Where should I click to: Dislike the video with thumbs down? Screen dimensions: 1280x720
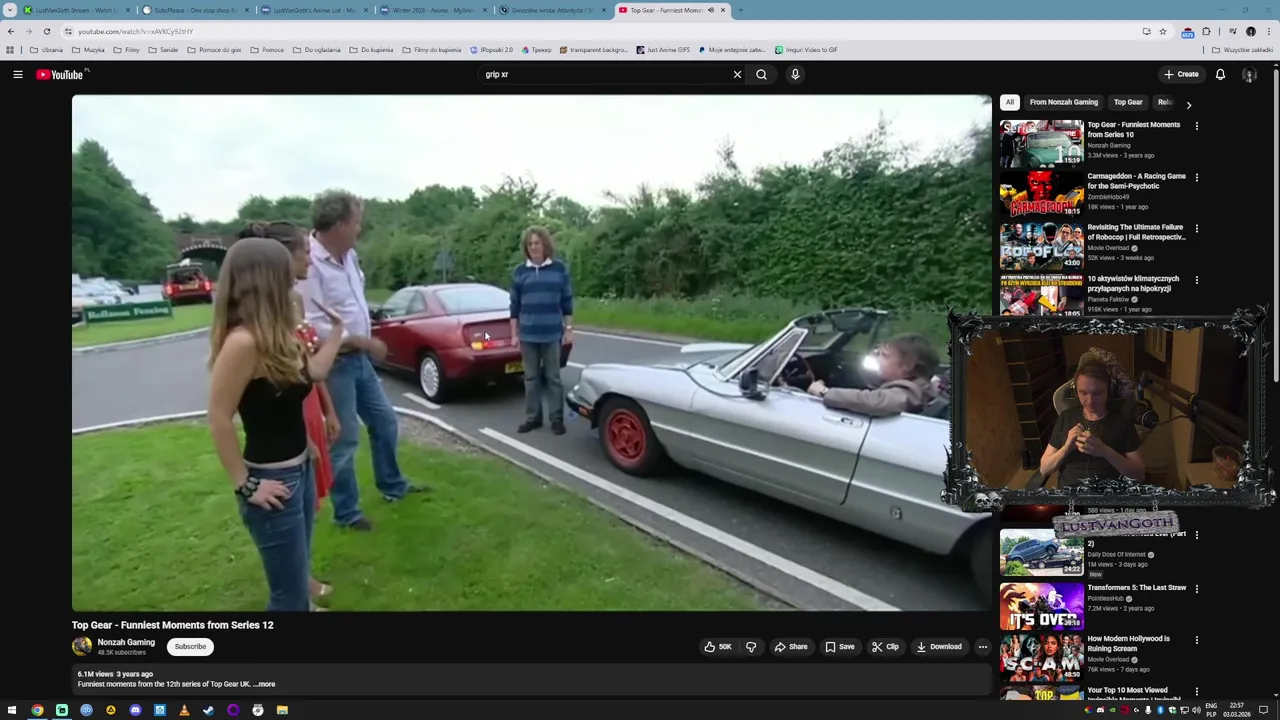point(751,647)
